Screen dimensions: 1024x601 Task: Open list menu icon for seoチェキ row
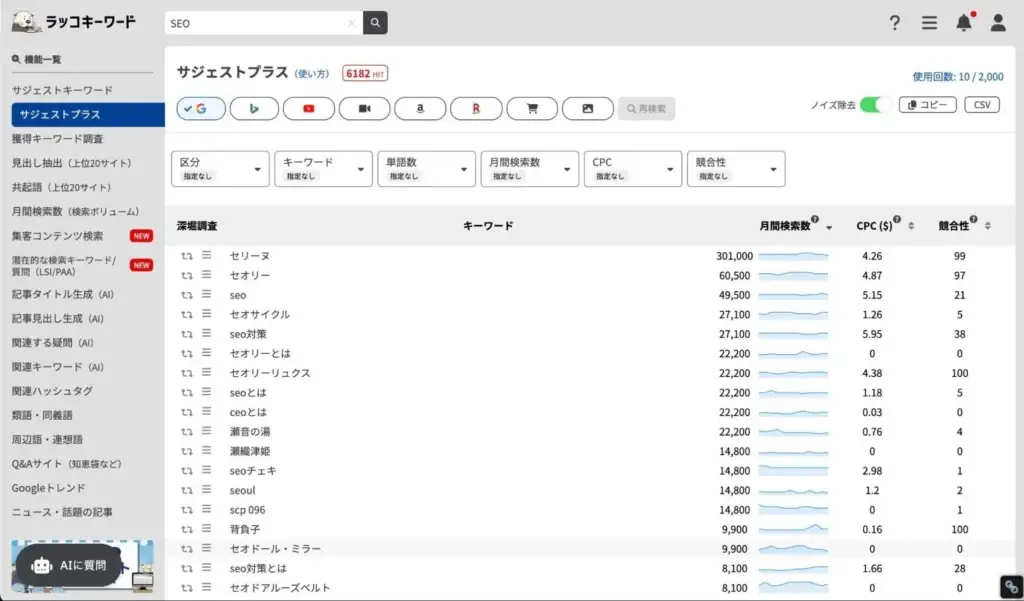206,470
